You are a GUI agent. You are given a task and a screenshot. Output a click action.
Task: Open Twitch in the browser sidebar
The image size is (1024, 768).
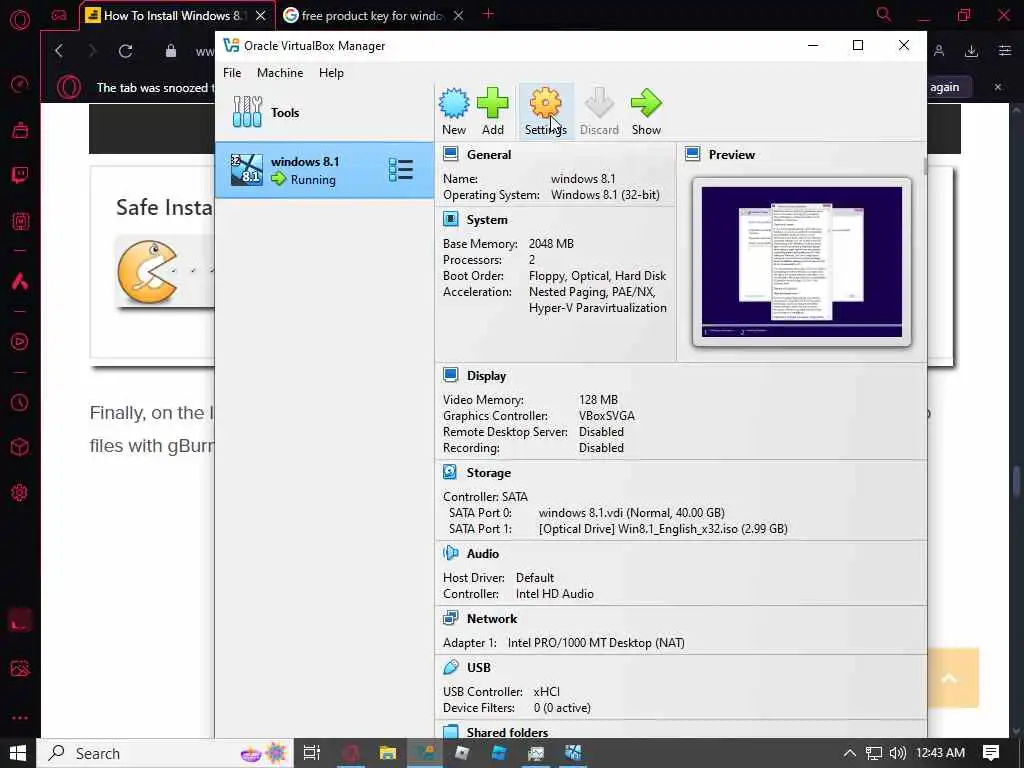[x=20, y=176]
